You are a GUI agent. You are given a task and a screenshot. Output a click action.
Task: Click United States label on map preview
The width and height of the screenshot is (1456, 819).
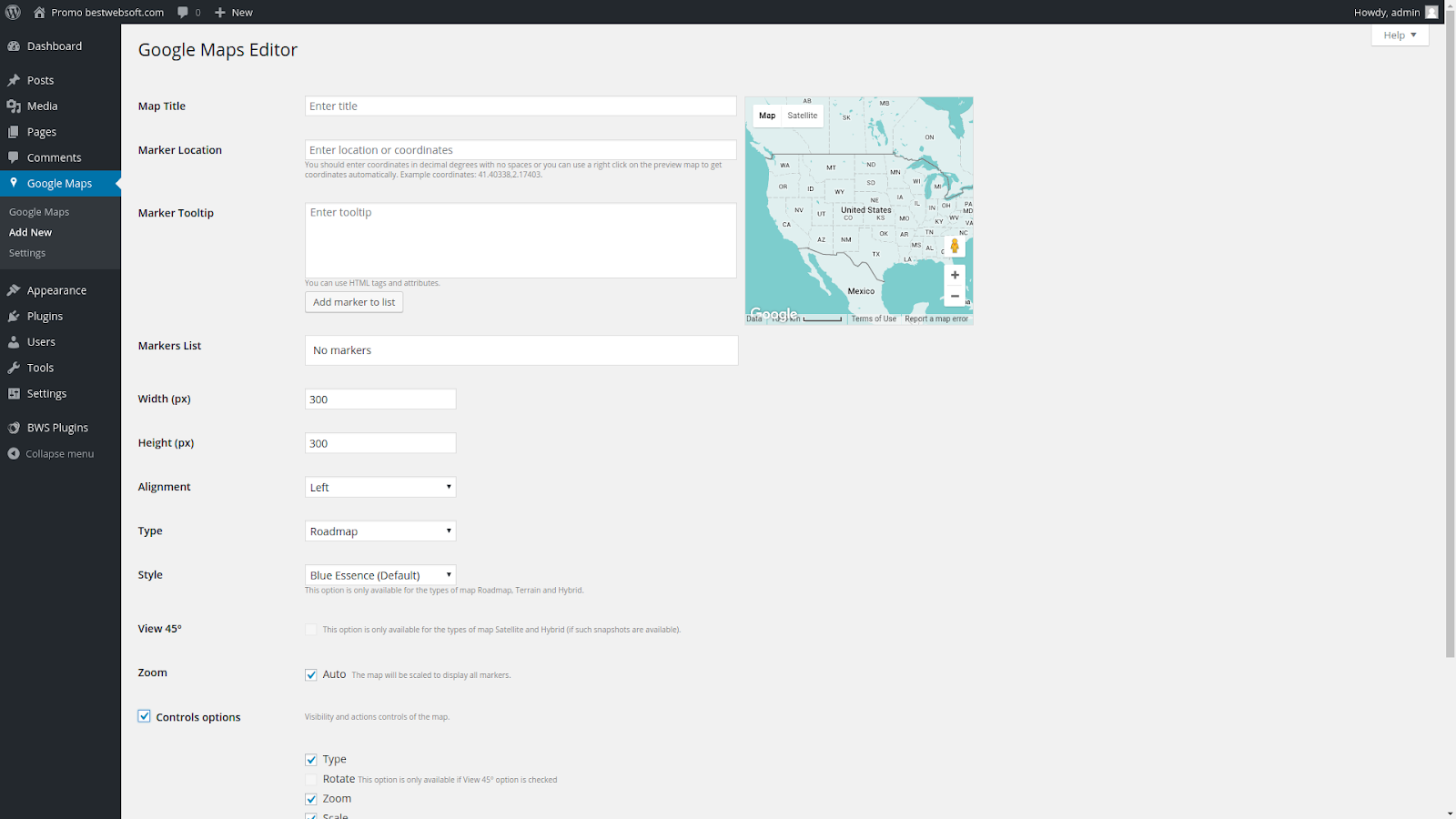[866, 209]
